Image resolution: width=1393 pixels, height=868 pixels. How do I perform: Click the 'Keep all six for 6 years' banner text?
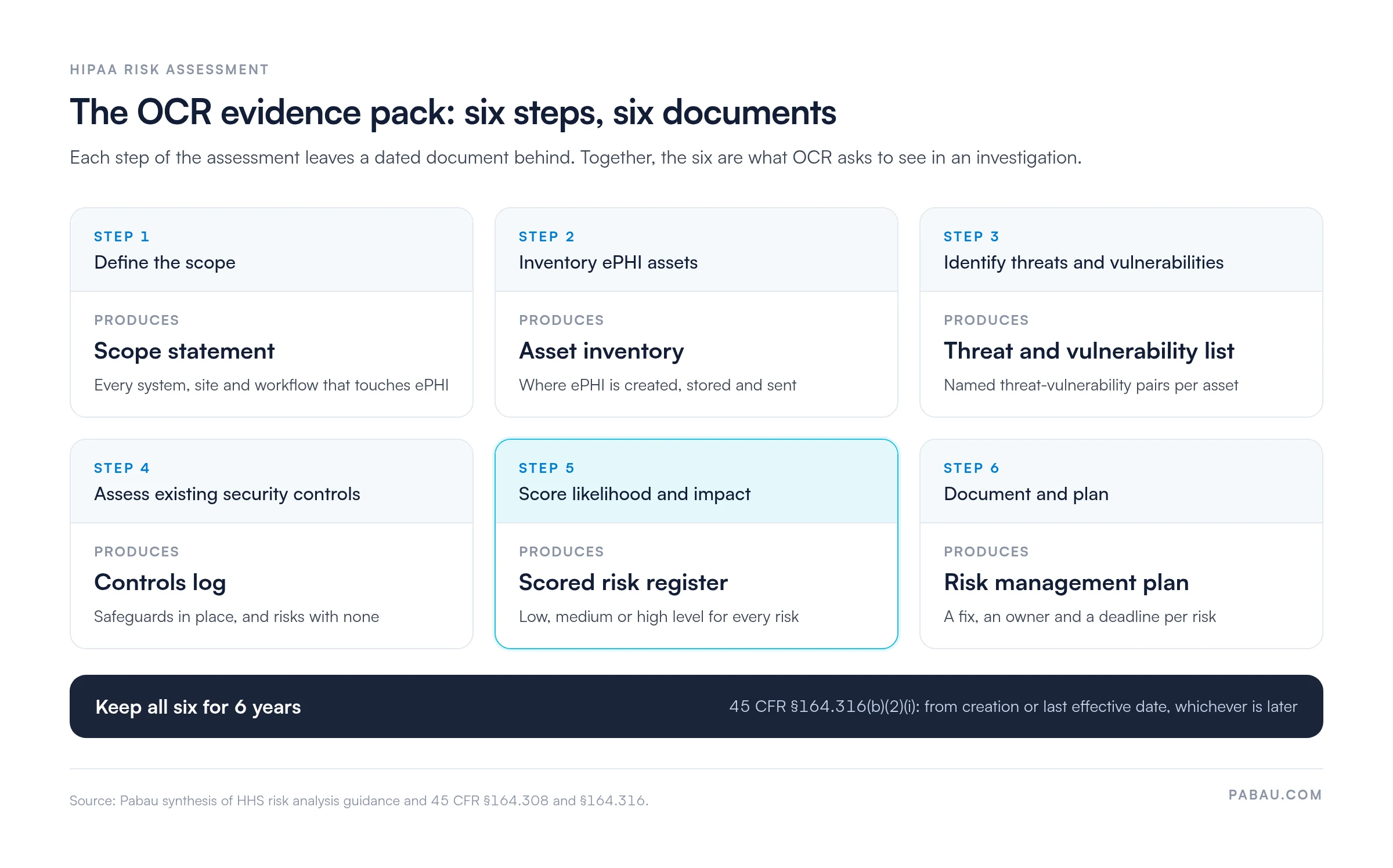[x=198, y=707]
